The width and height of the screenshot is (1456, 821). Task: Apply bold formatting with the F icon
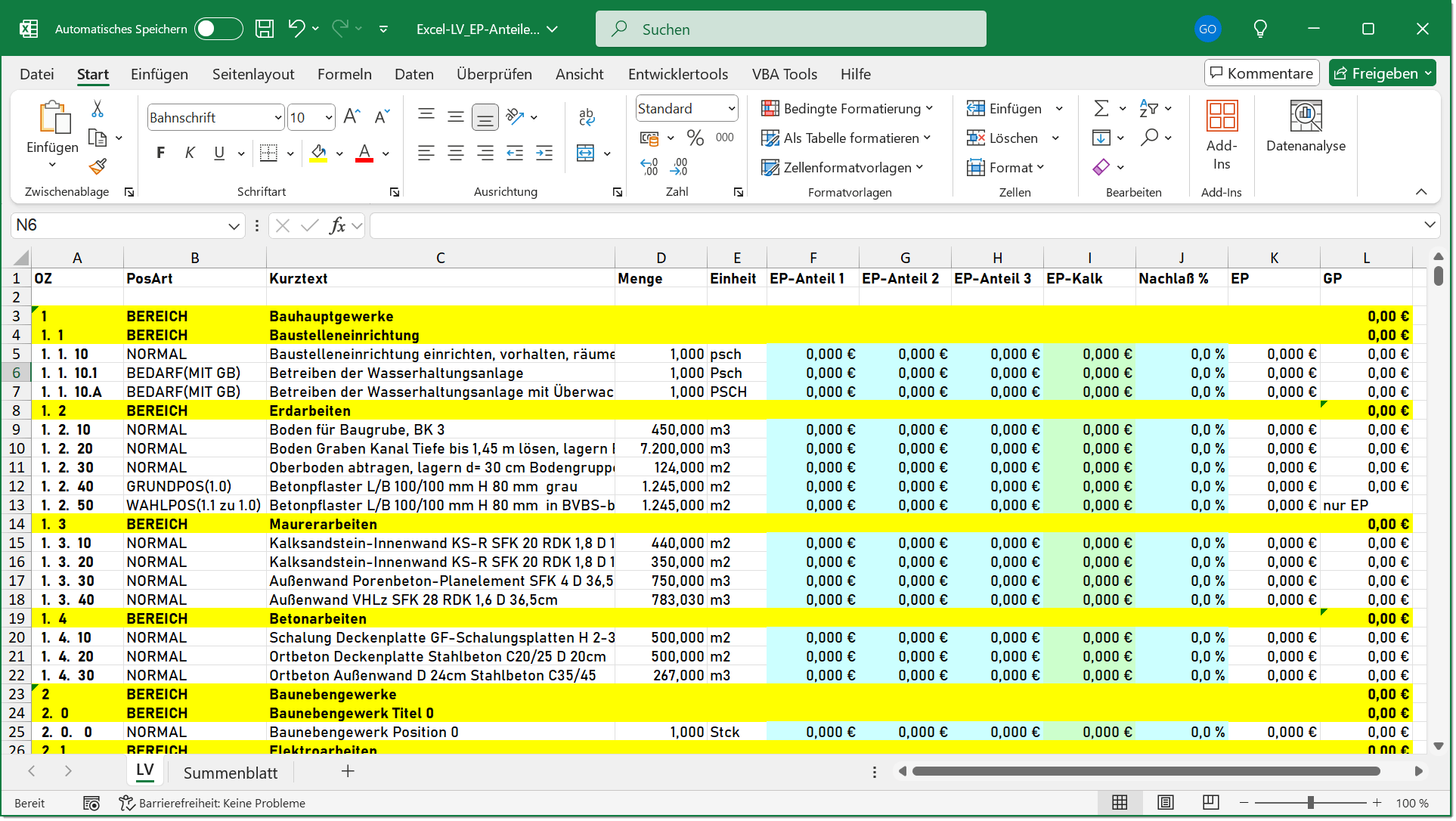point(160,153)
